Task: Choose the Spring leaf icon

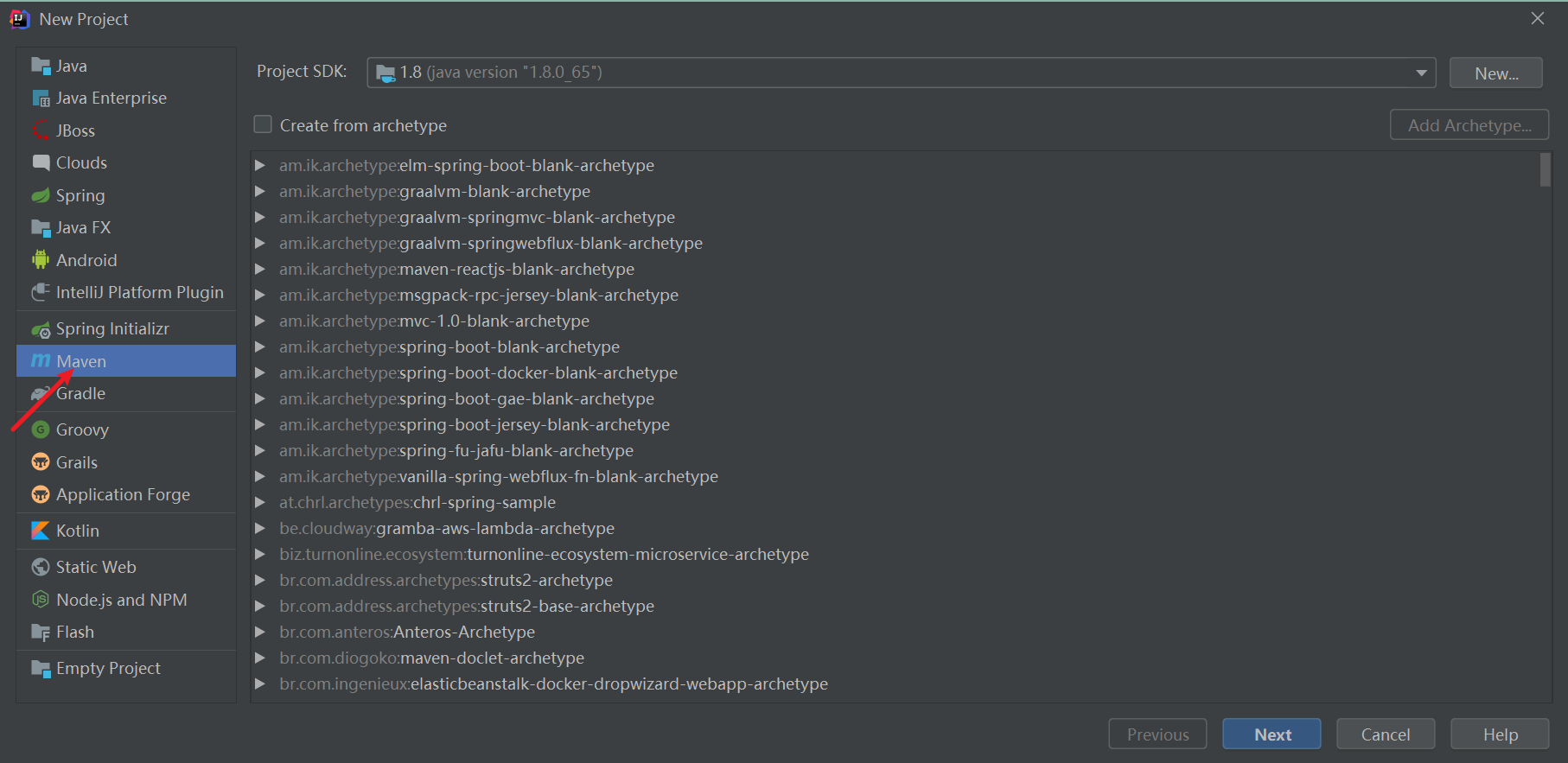Action: click(x=41, y=195)
